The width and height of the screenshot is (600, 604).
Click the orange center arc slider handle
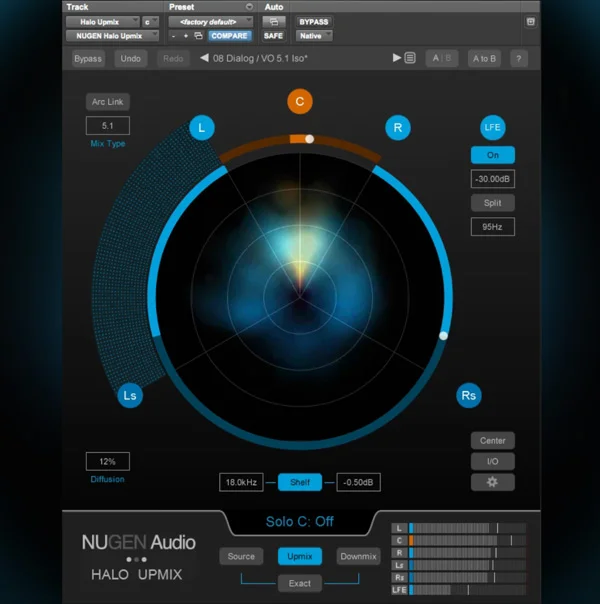coord(309,139)
